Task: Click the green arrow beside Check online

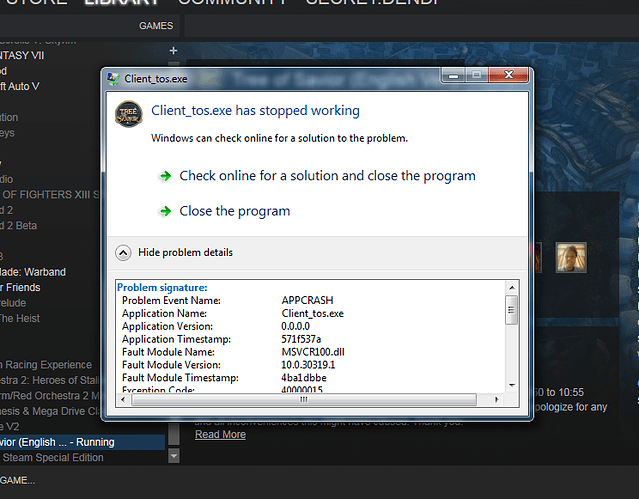Action: click(x=165, y=176)
